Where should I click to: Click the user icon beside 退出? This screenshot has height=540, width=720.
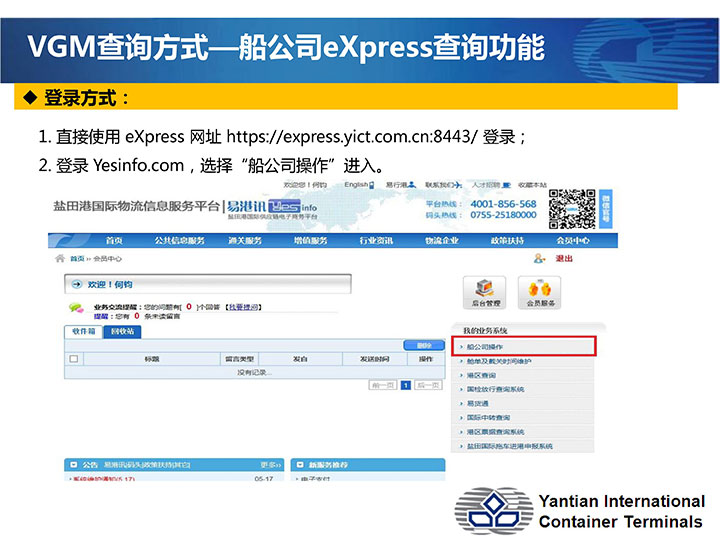coord(540,259)
